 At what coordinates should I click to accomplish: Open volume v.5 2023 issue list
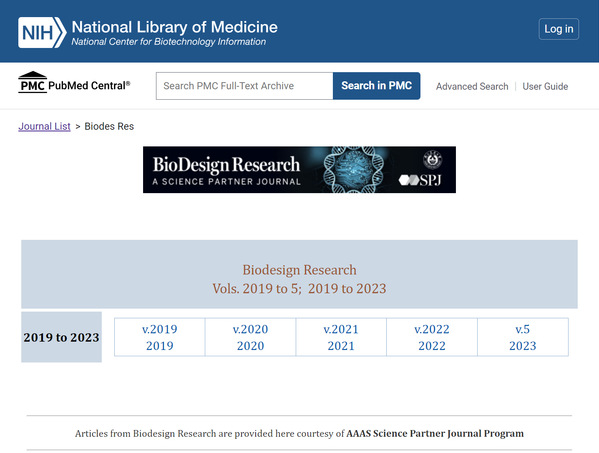click(x=523, y=337)
